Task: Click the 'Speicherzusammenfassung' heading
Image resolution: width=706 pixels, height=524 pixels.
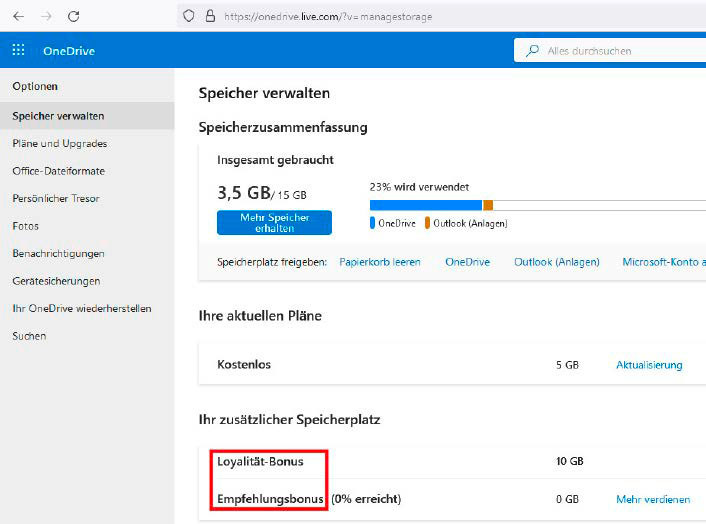Action: pos(283,127)
